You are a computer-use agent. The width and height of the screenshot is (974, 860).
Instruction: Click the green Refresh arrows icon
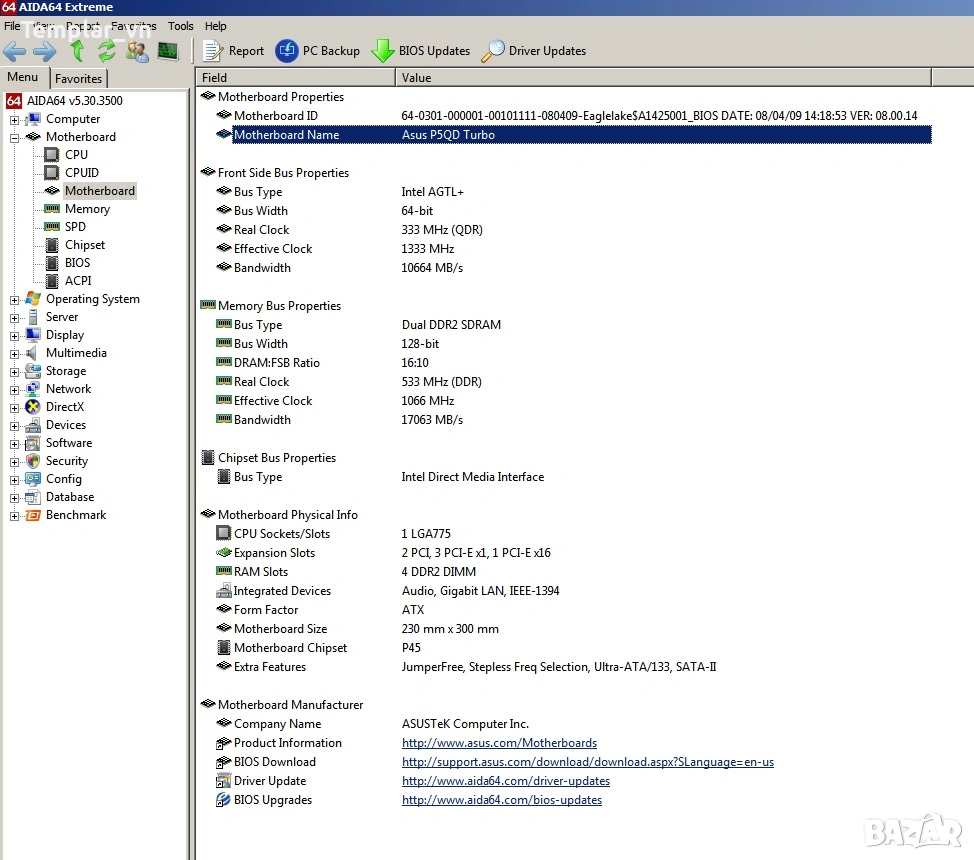106,51
